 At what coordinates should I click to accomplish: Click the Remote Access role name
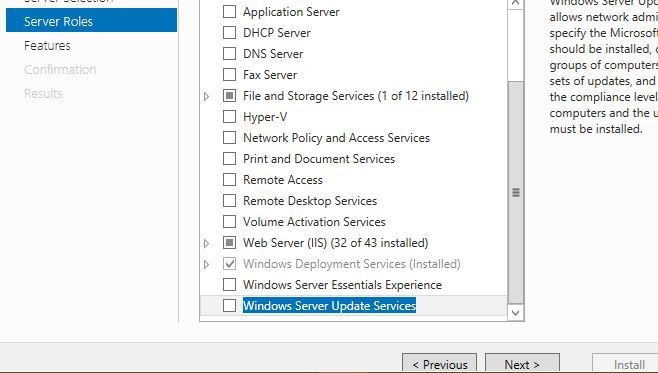click(283, 180)
